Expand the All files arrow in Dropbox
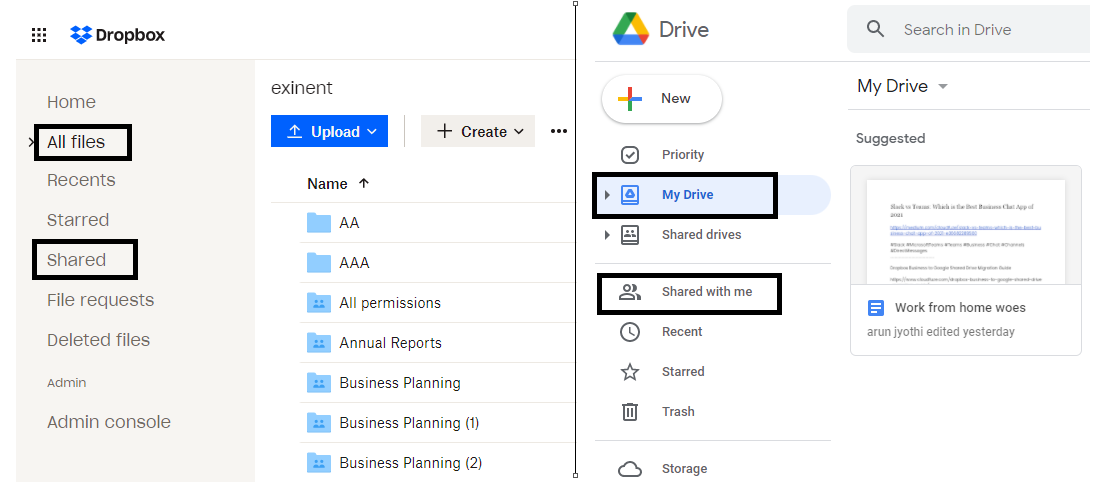 (x=32, y=142)
